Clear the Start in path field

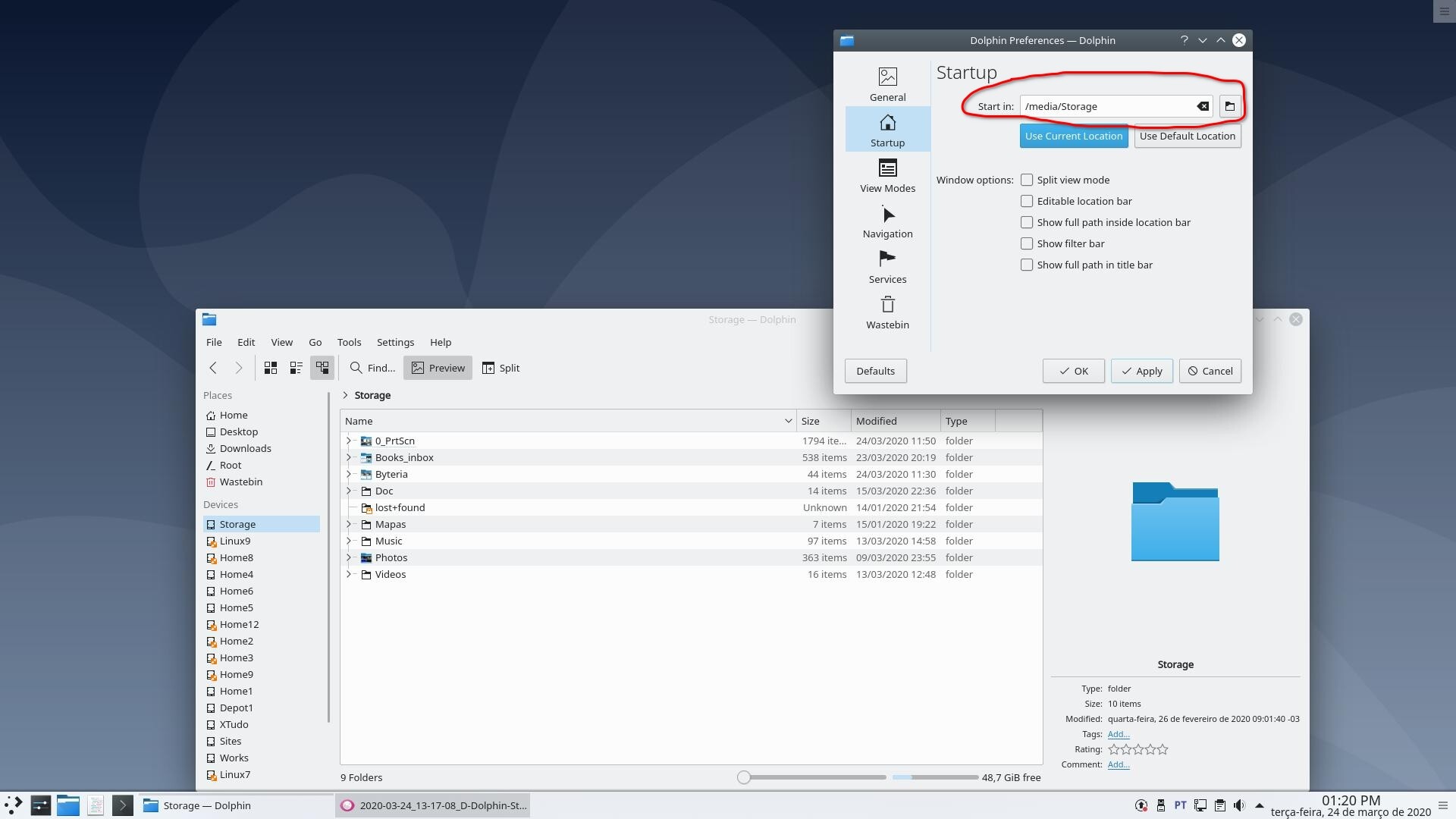[1203, 106]
